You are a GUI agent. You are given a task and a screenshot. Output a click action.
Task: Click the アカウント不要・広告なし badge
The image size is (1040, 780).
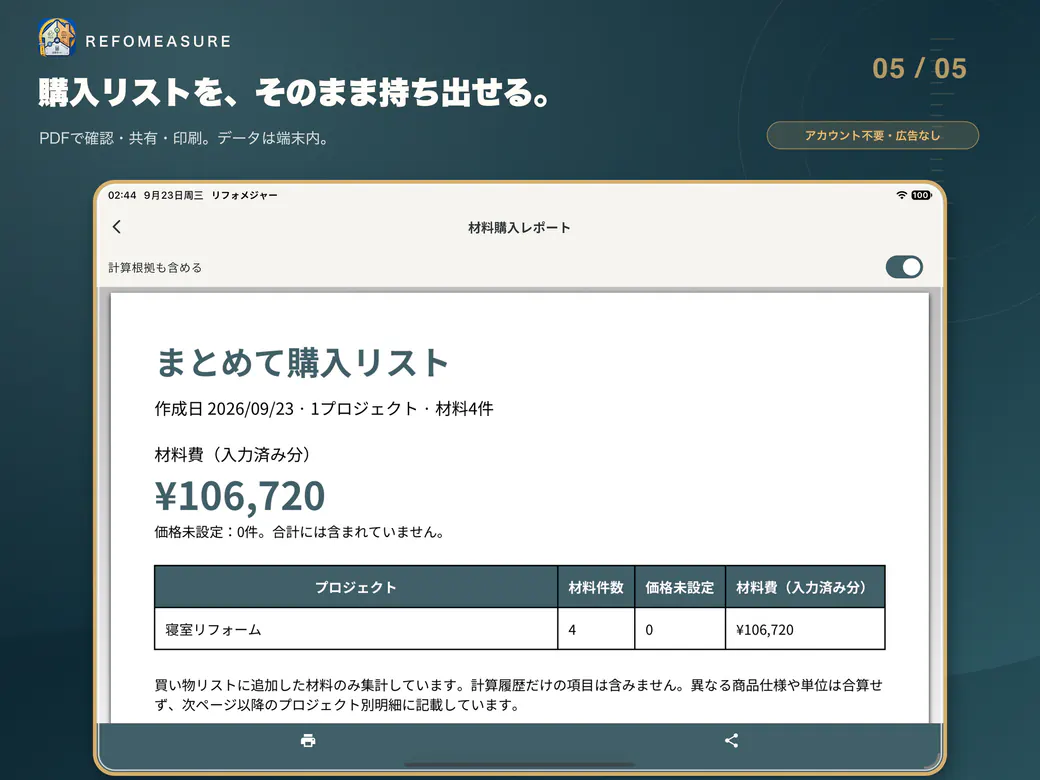(x=872, y=135)
